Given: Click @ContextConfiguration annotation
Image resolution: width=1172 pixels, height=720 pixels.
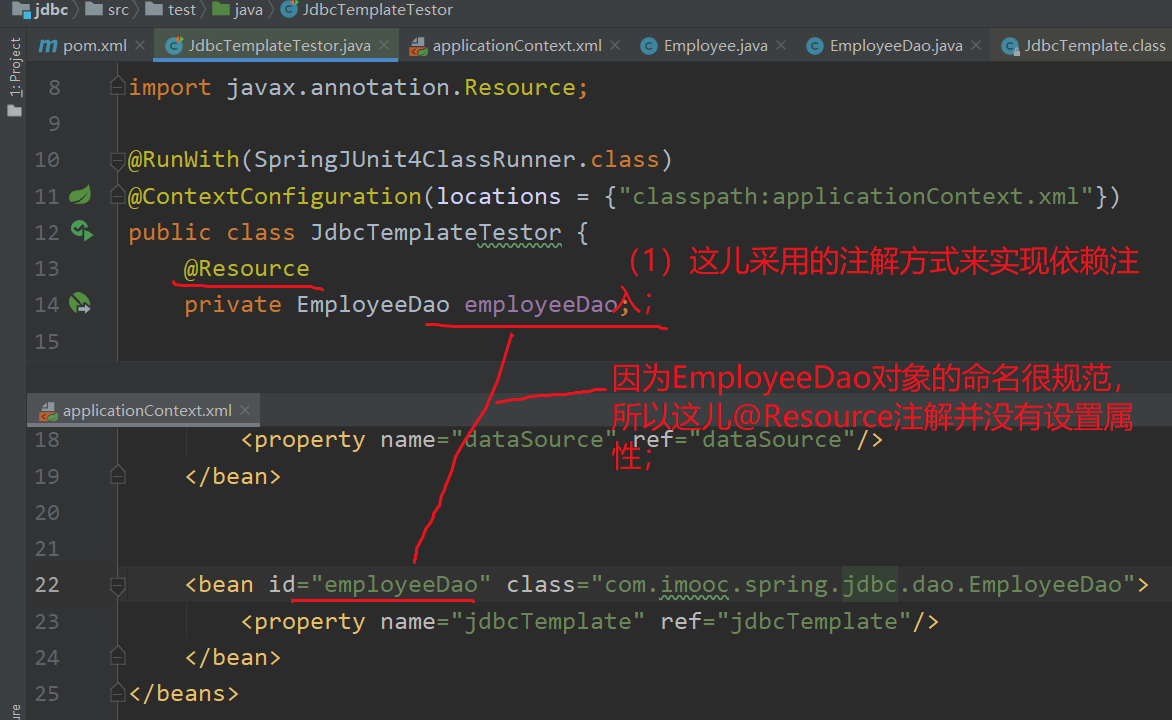Looking at the screenshot, I should [275, 196].
